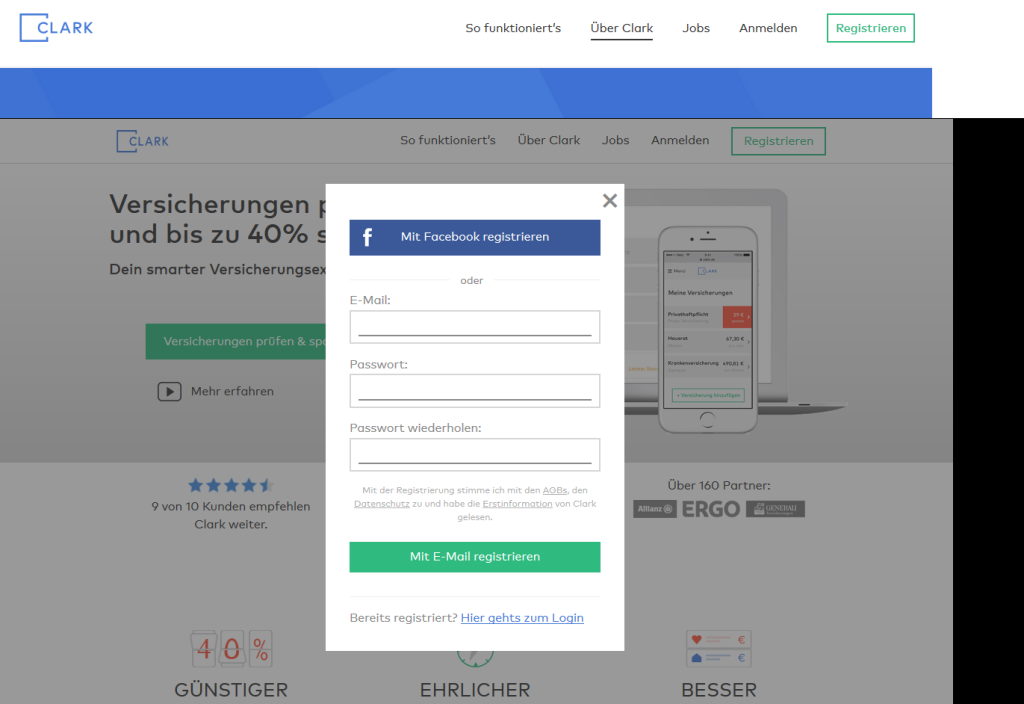Image resolution: width=1024 pixels, height=704 pixels.
Task: Click the BESSER heading
Action: pyautogui.click(x=719, y=690)
